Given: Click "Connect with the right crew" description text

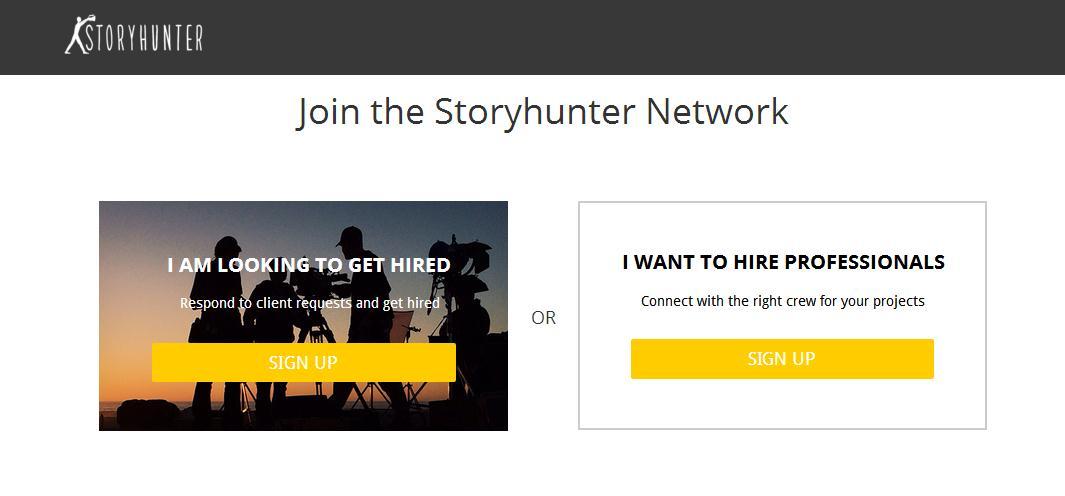Looking at the screenshot, I should coord(782,300).
